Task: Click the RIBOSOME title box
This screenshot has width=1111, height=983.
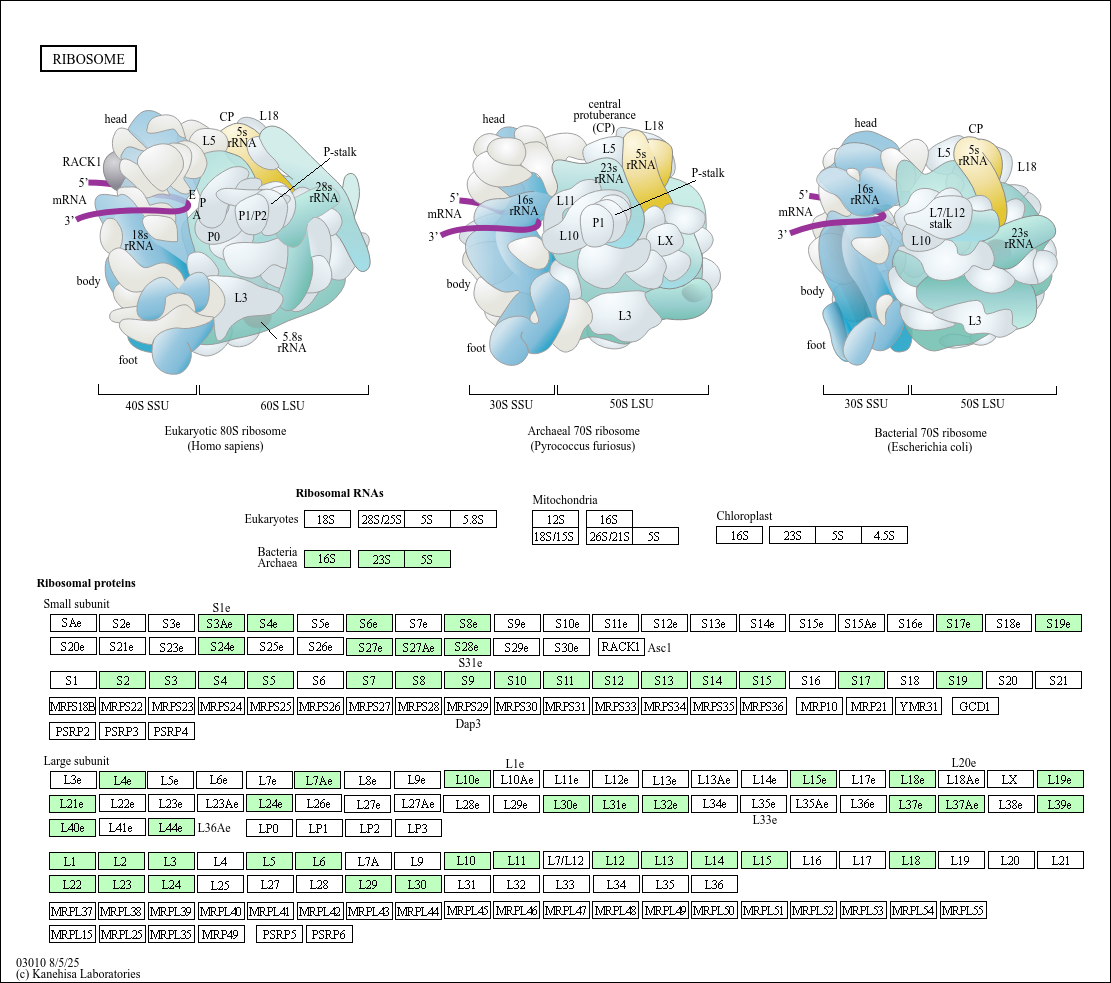Action: [x=88, y=59]
